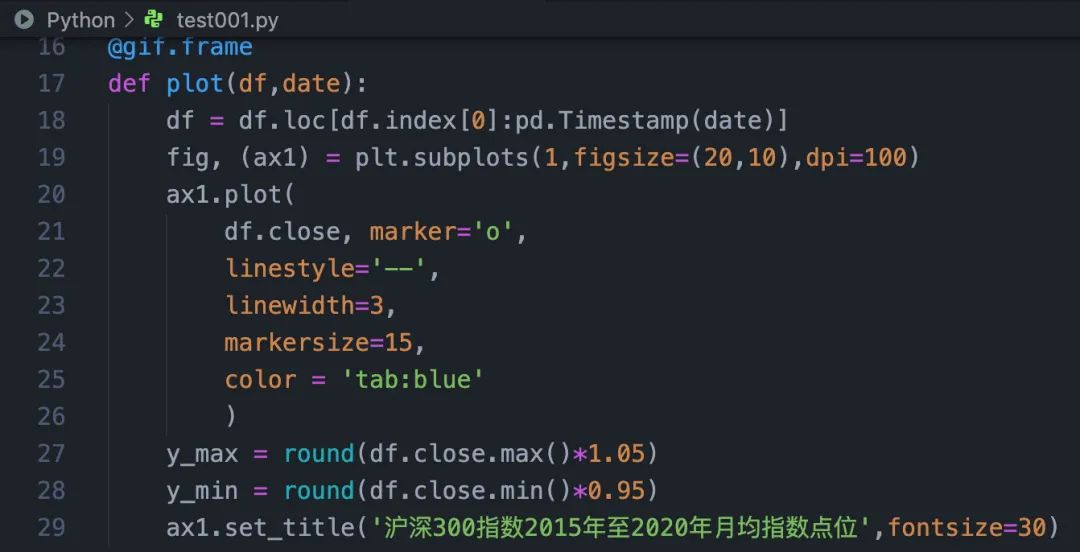
Task: Select line number 24 in the gutter
Action: click(51, 343)
